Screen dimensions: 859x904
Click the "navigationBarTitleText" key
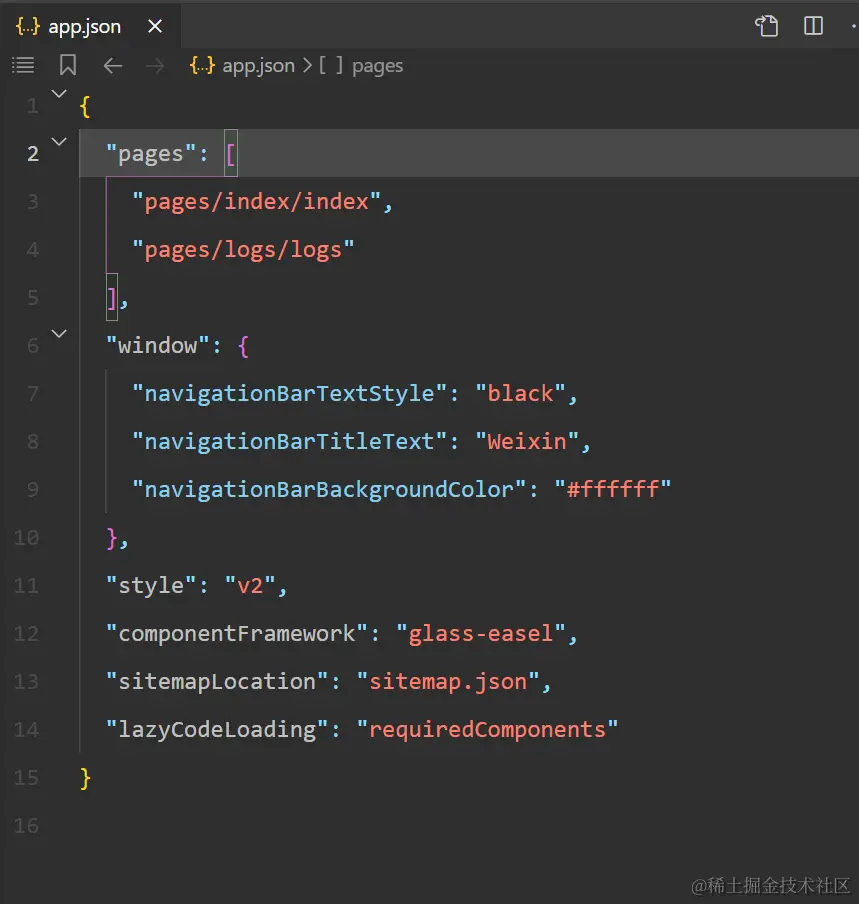coord(289,442)
